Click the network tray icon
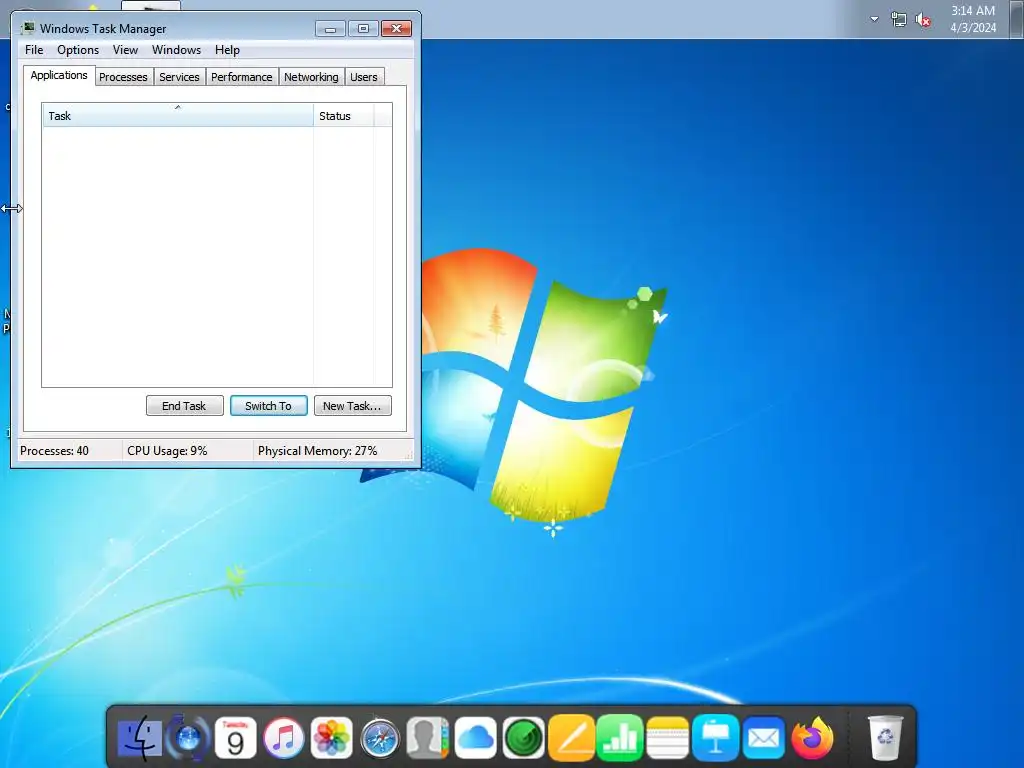 pyautogui.click(x=899, y=20)
